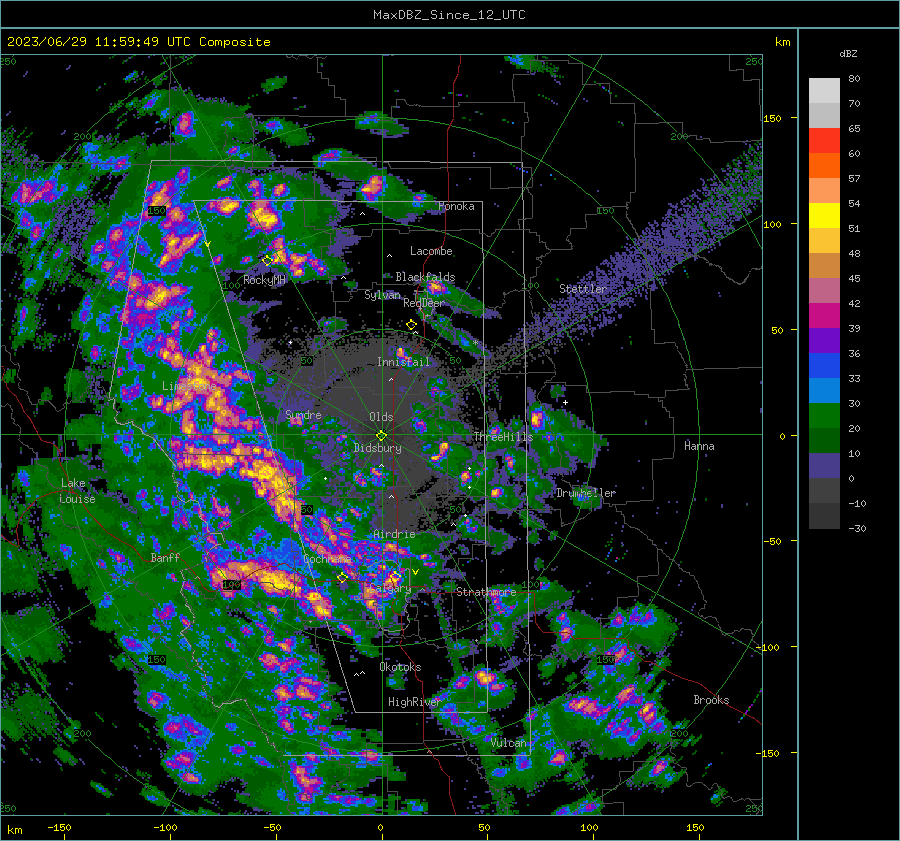
Task: Click the Lake Louise map label
Action: [77, 491]
